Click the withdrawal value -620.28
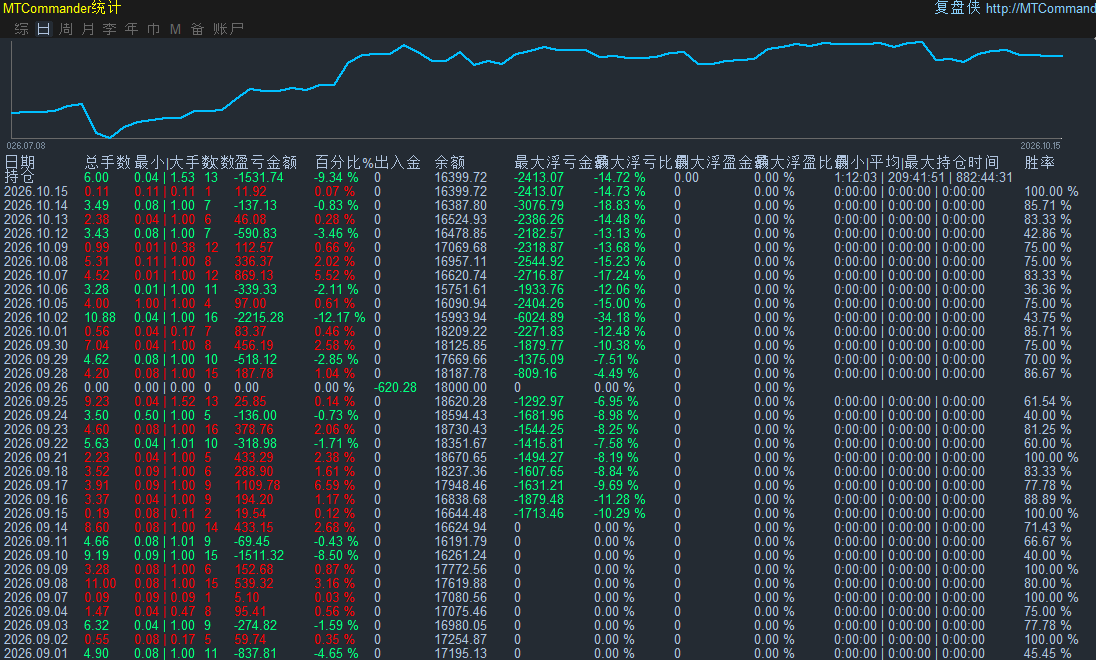 tap(395, 387)
